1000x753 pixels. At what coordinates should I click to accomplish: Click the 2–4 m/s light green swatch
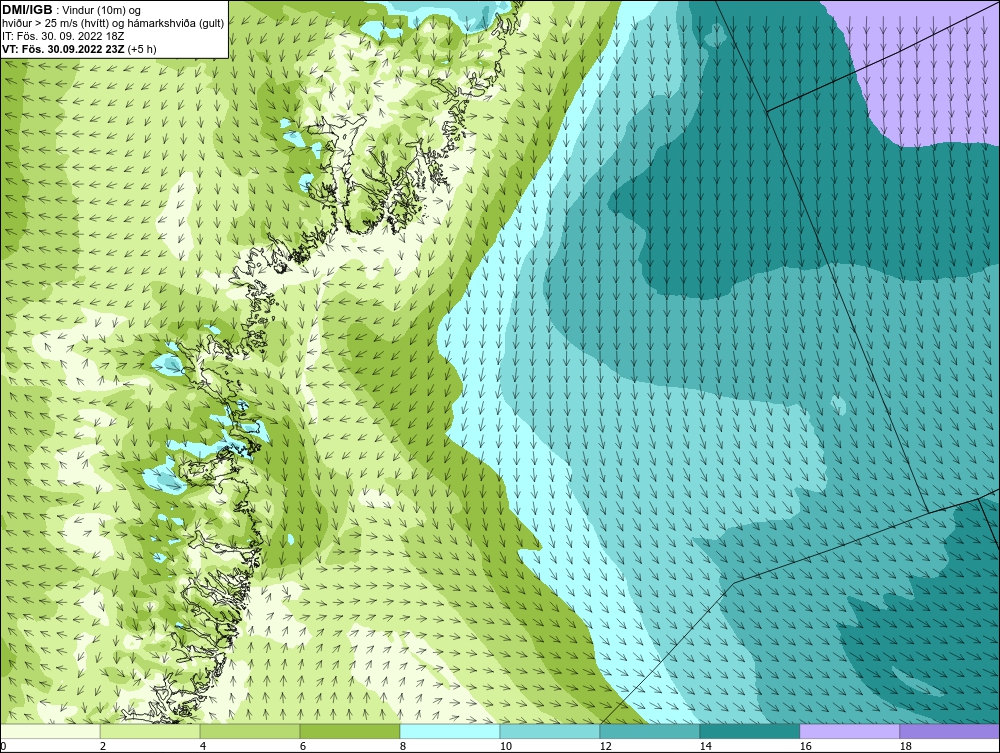pos(150,731)
